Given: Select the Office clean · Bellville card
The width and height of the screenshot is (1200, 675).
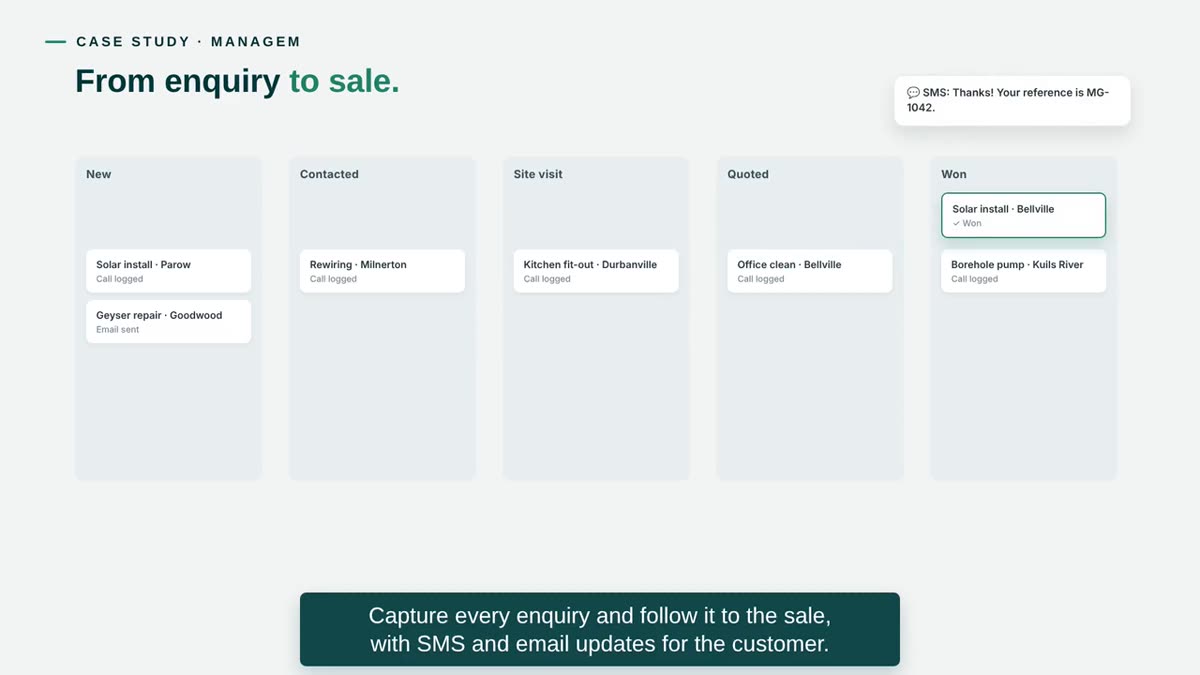Looking at the screenshot, I should click(x=810, y=271).
